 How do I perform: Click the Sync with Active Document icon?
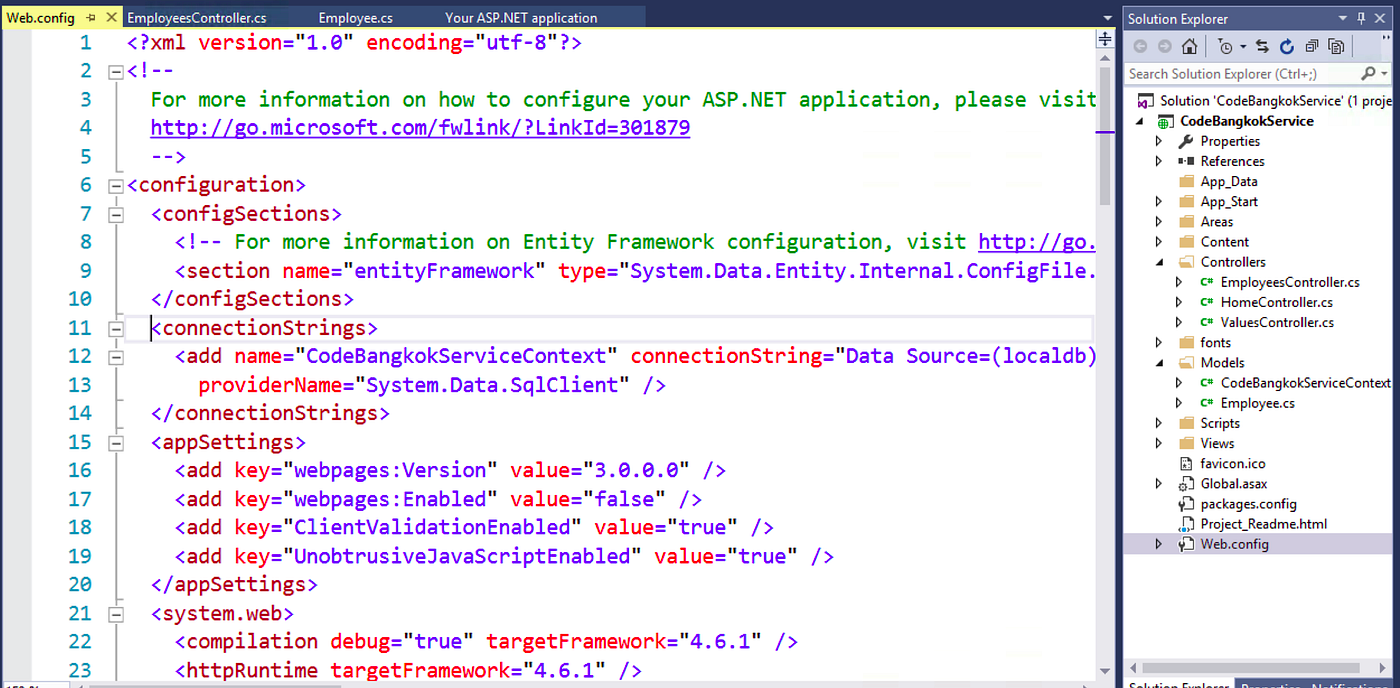coord(1263,46)
